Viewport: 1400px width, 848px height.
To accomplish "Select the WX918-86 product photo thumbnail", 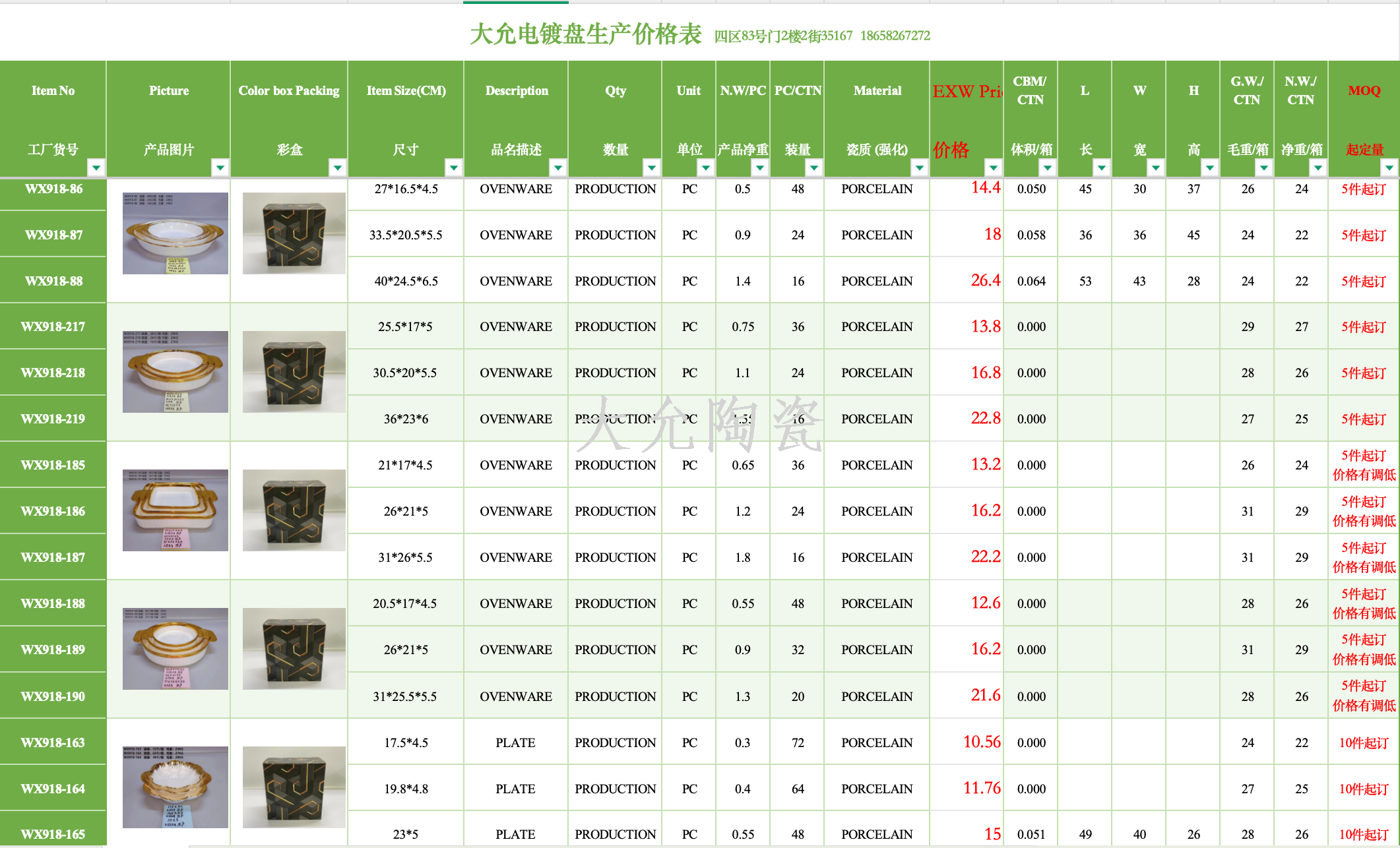I will (175, 233).
